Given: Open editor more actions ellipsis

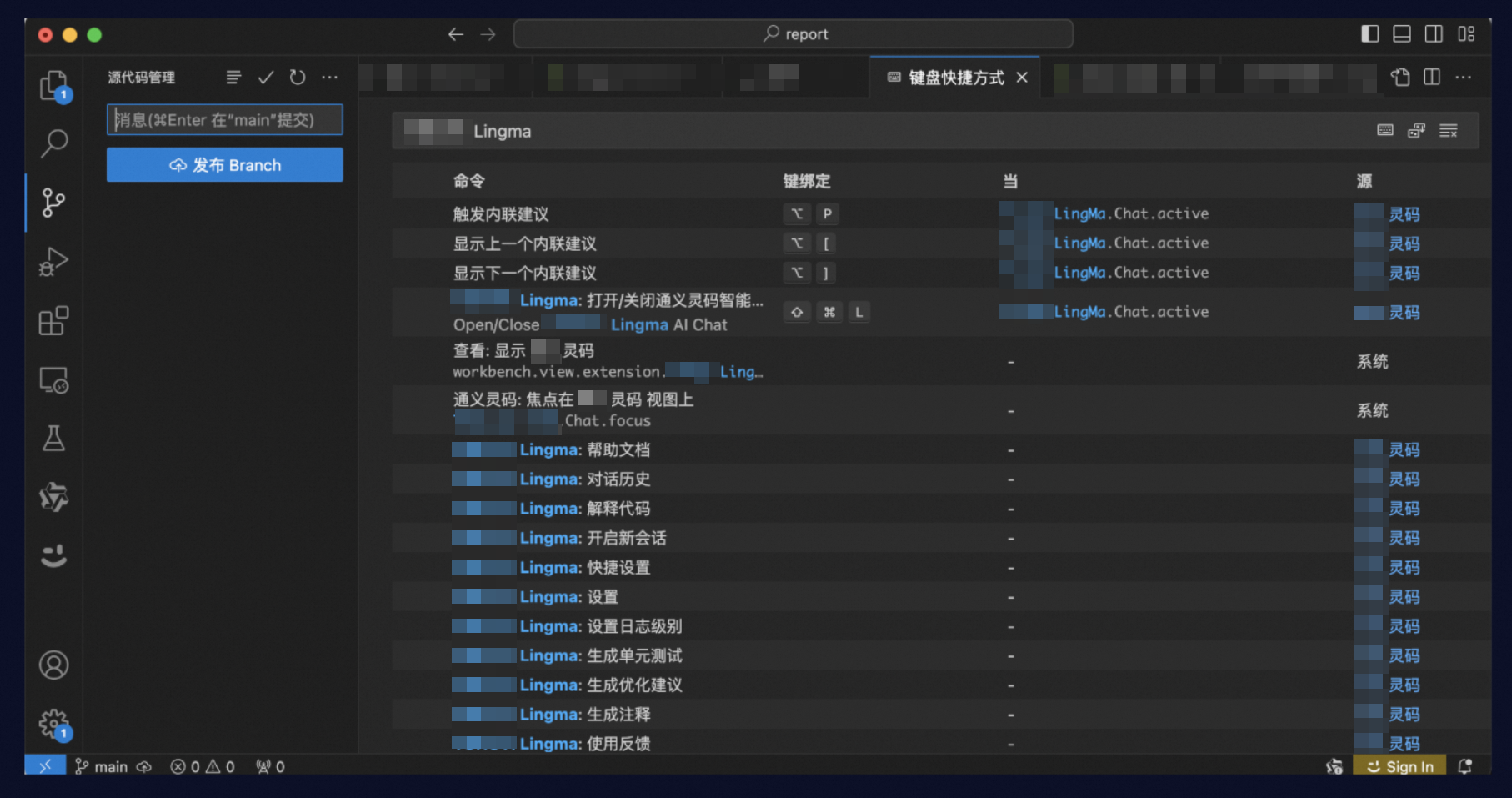Looking at the screenshot, I should 1464,78.
